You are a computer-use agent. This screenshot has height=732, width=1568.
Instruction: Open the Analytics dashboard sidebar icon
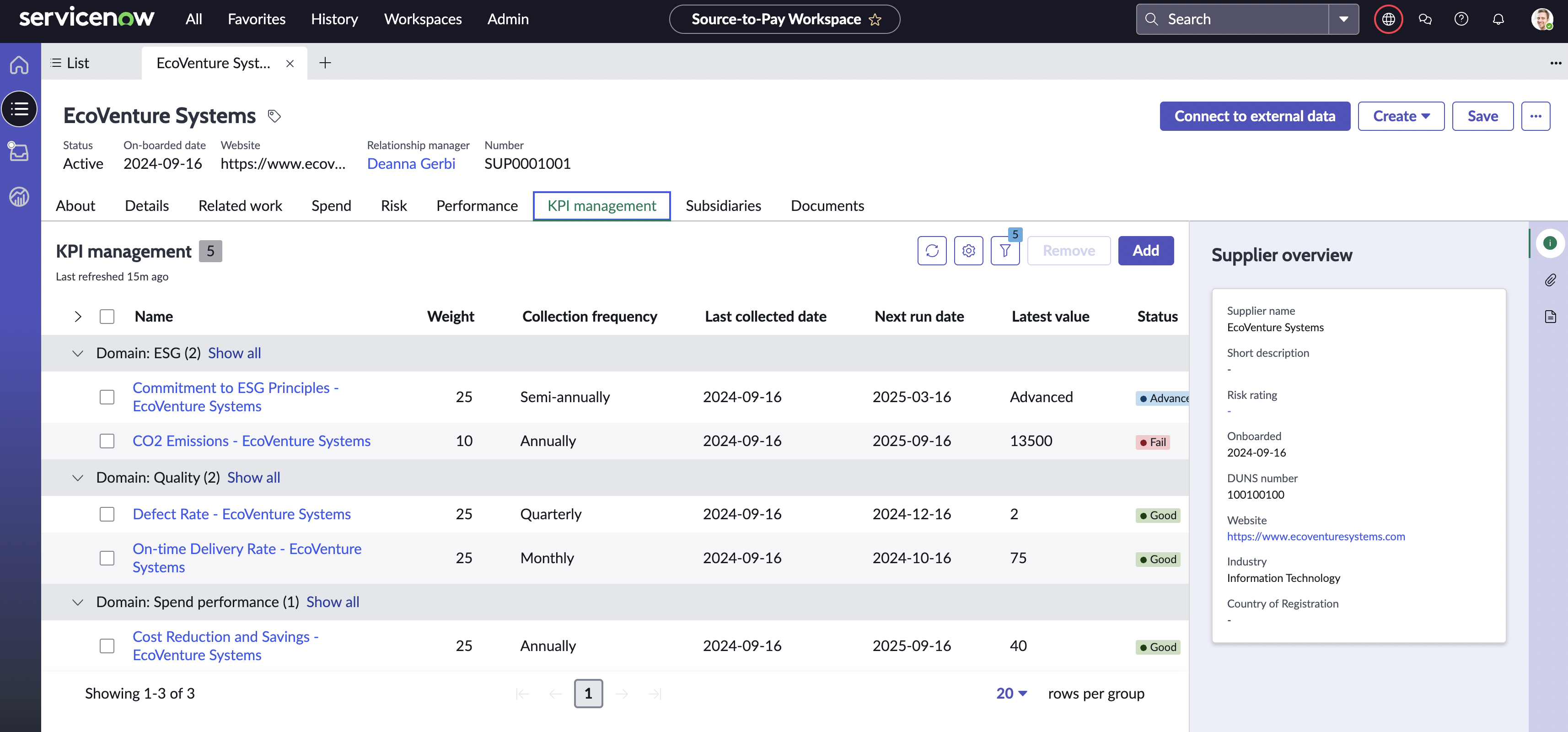click(20, 196)
